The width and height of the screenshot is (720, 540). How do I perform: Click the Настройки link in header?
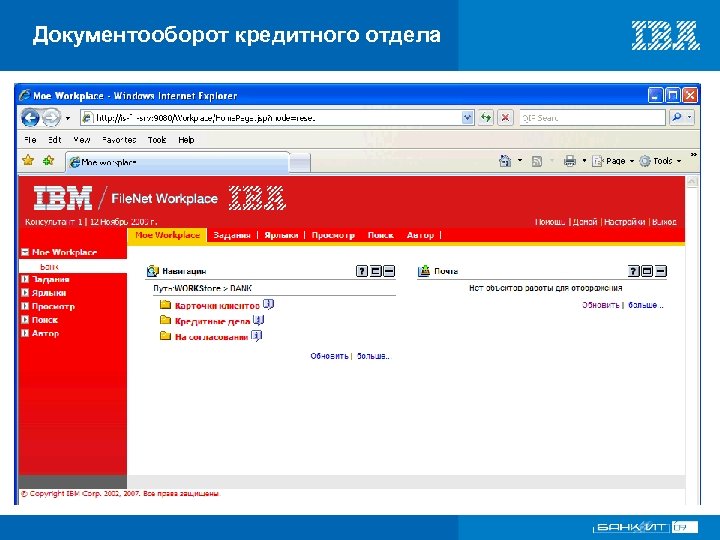(624, 222)
